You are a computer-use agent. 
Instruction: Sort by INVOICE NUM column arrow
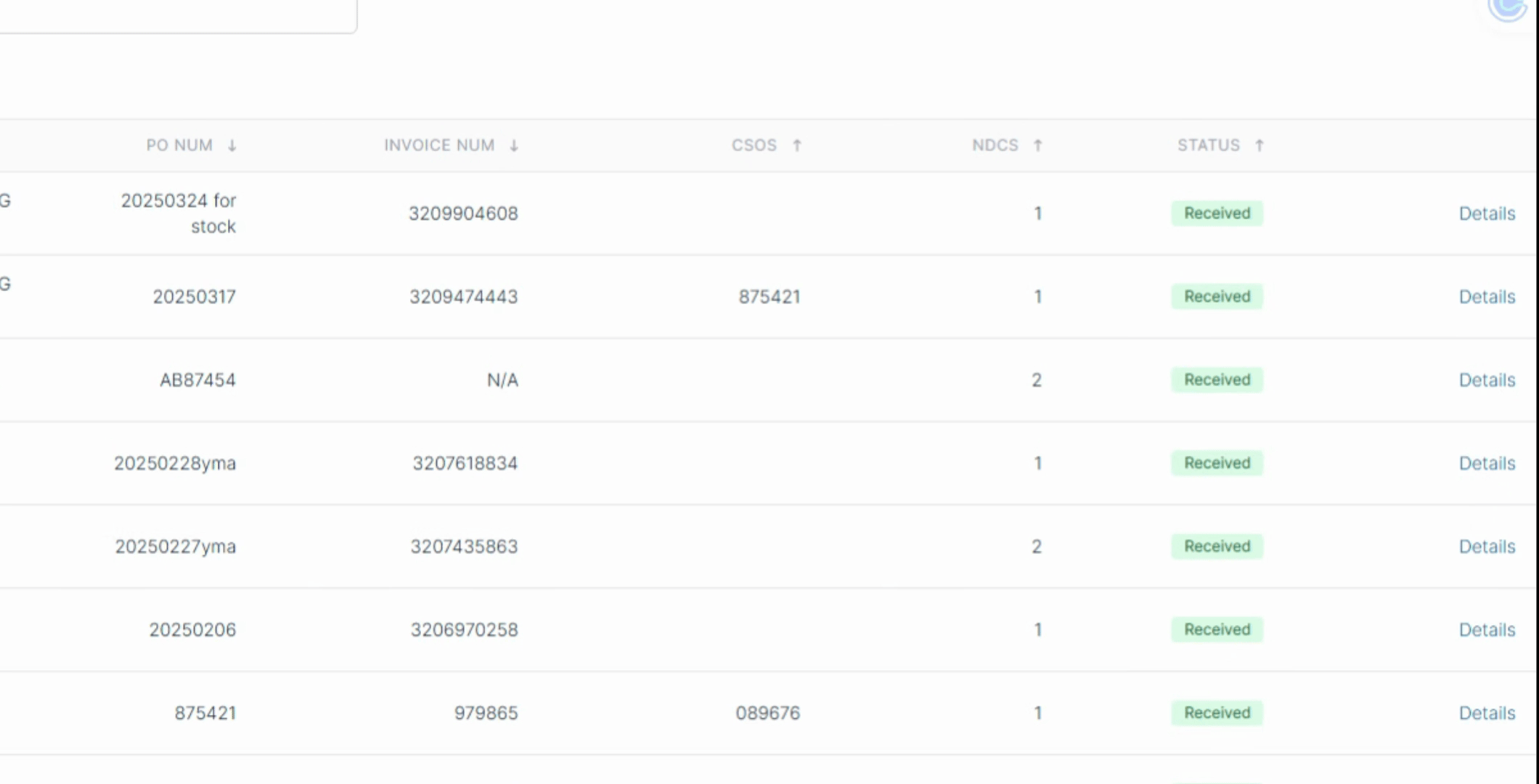[x=514, y=146]
